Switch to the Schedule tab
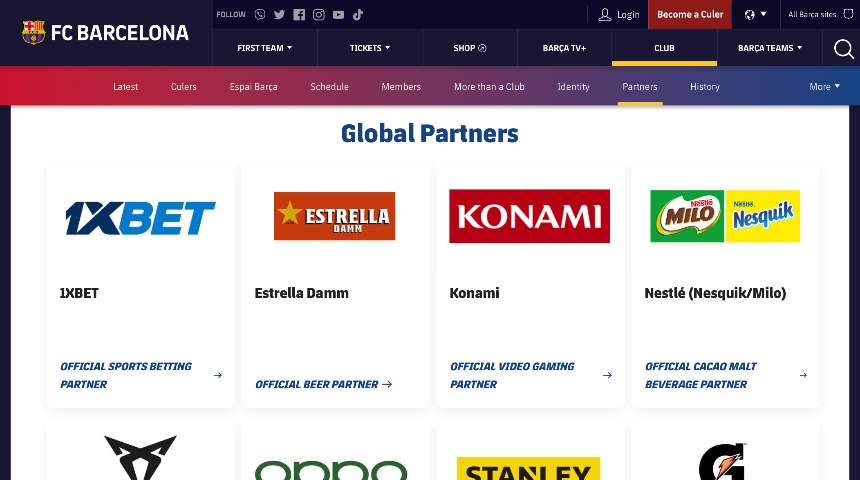The width and height of the screenshot is (860, 480). tap(329, 86)
